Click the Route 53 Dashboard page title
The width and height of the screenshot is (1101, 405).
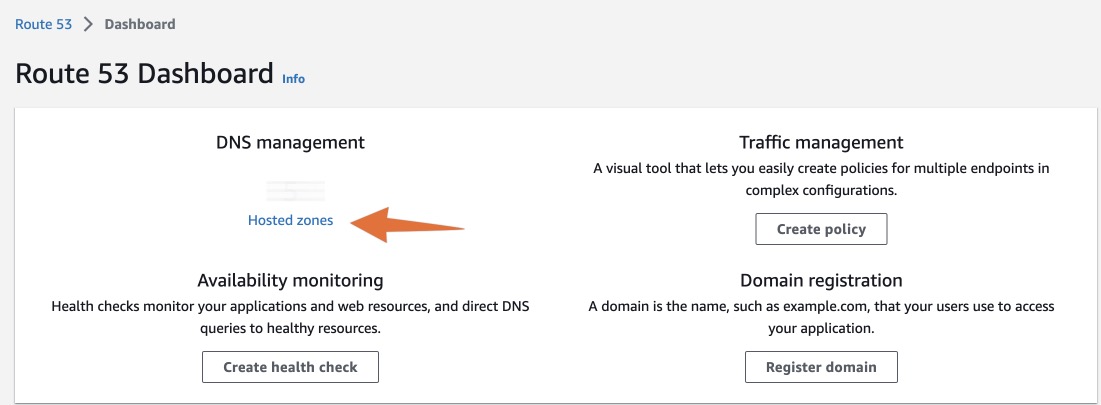[144, 74]
